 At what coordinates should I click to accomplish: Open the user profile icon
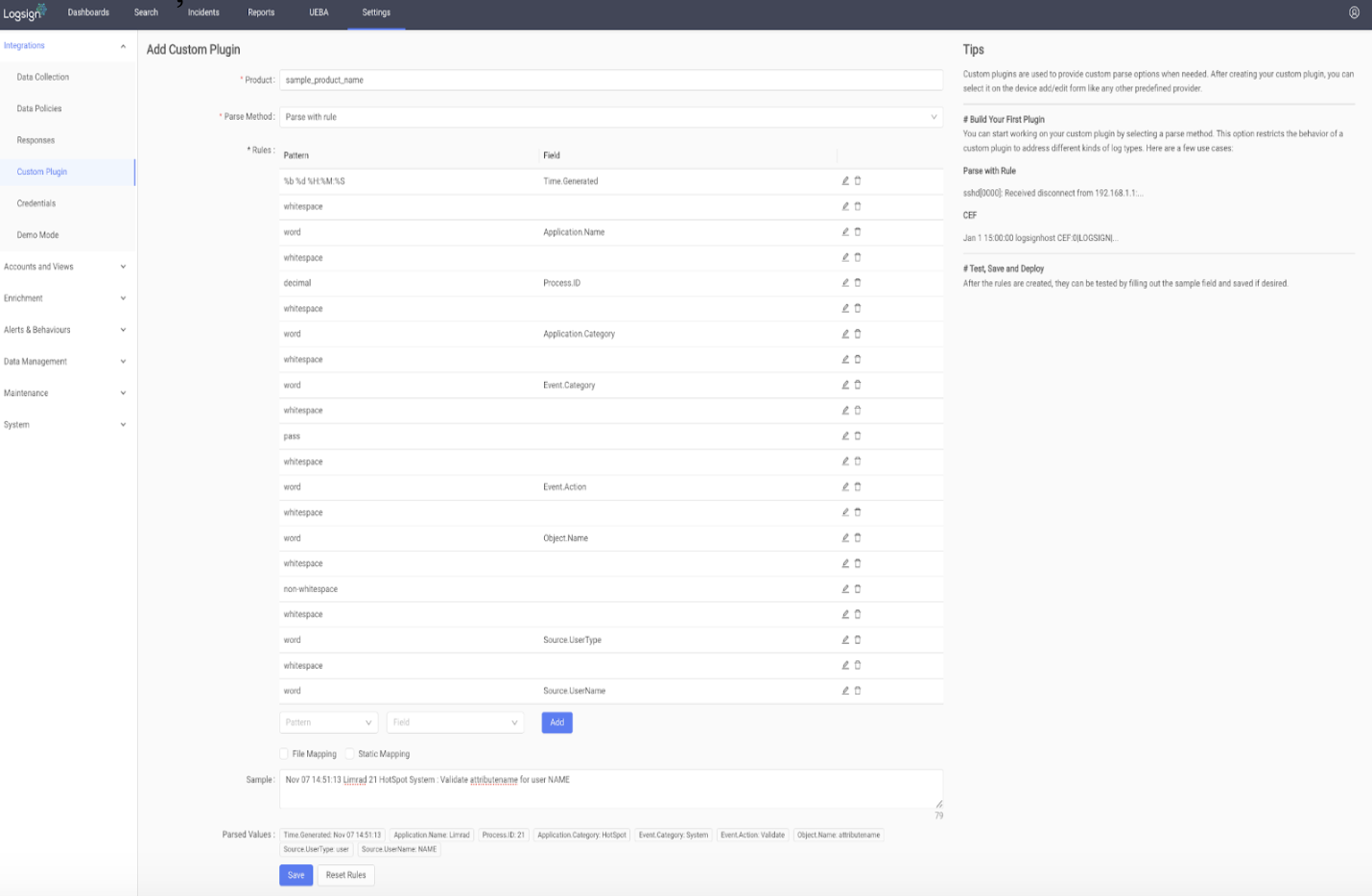[1354, 12]
